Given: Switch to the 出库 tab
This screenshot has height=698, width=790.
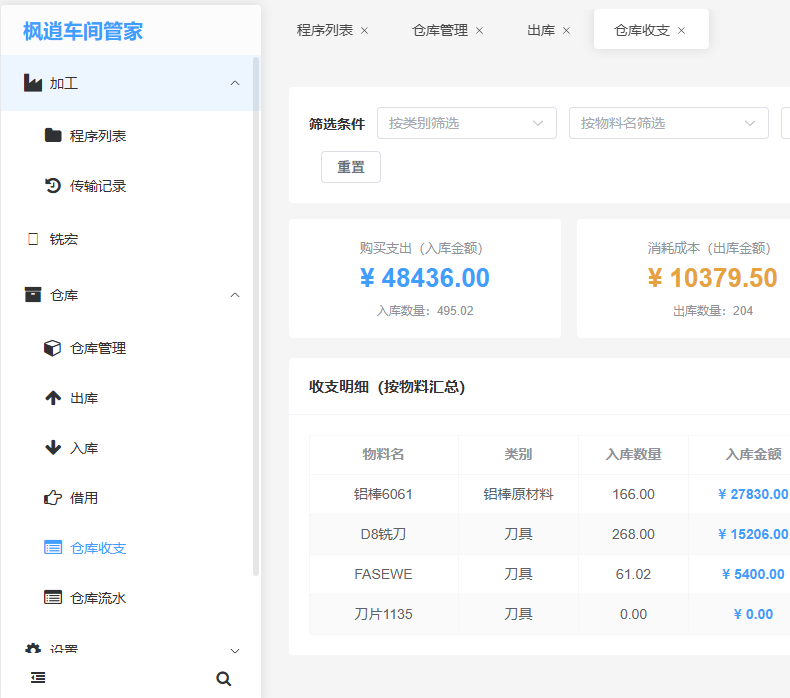Looking at the screenshot, I should [541, 30].
